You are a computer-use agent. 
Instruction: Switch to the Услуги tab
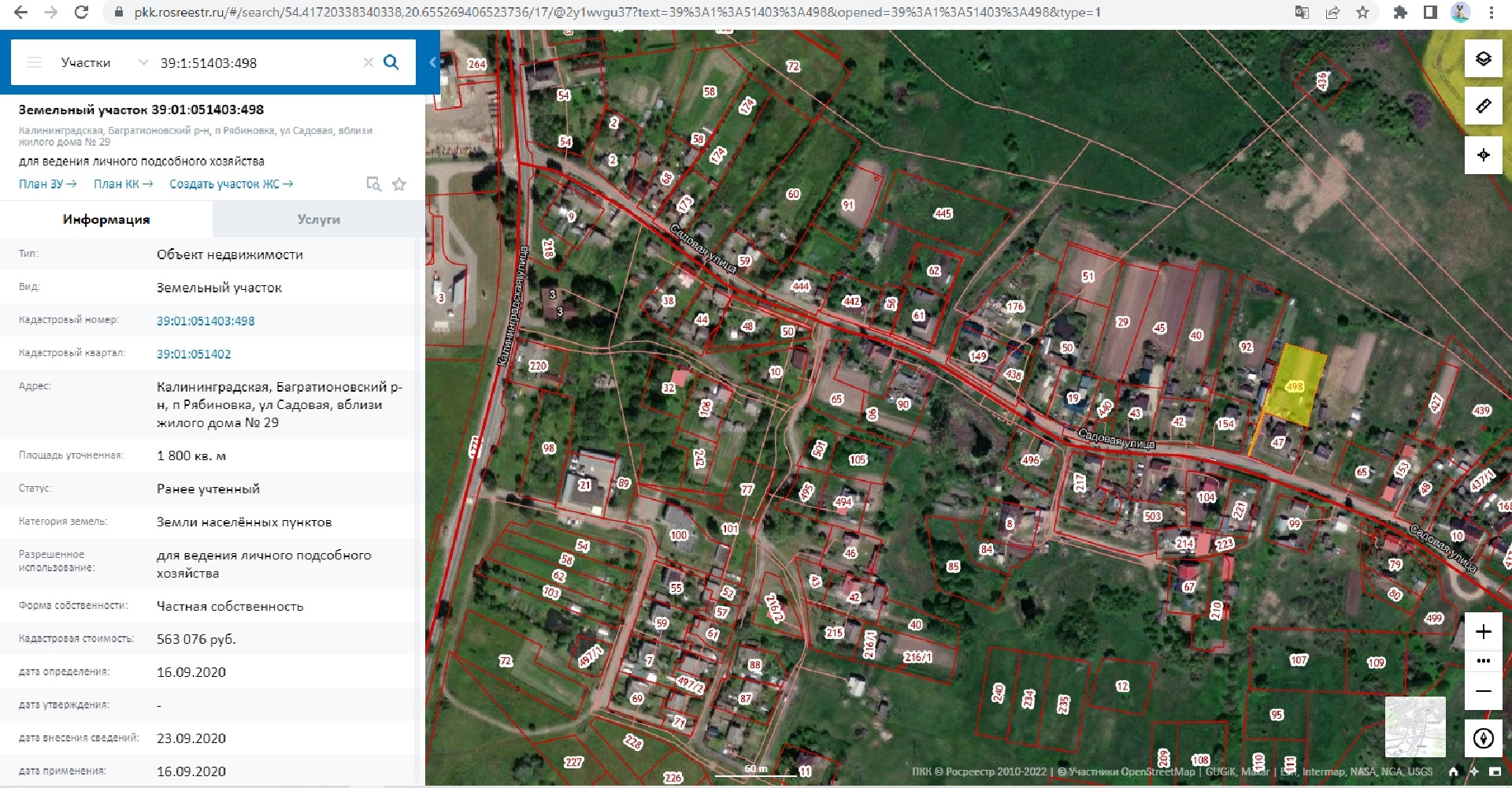tap(319, 219)
